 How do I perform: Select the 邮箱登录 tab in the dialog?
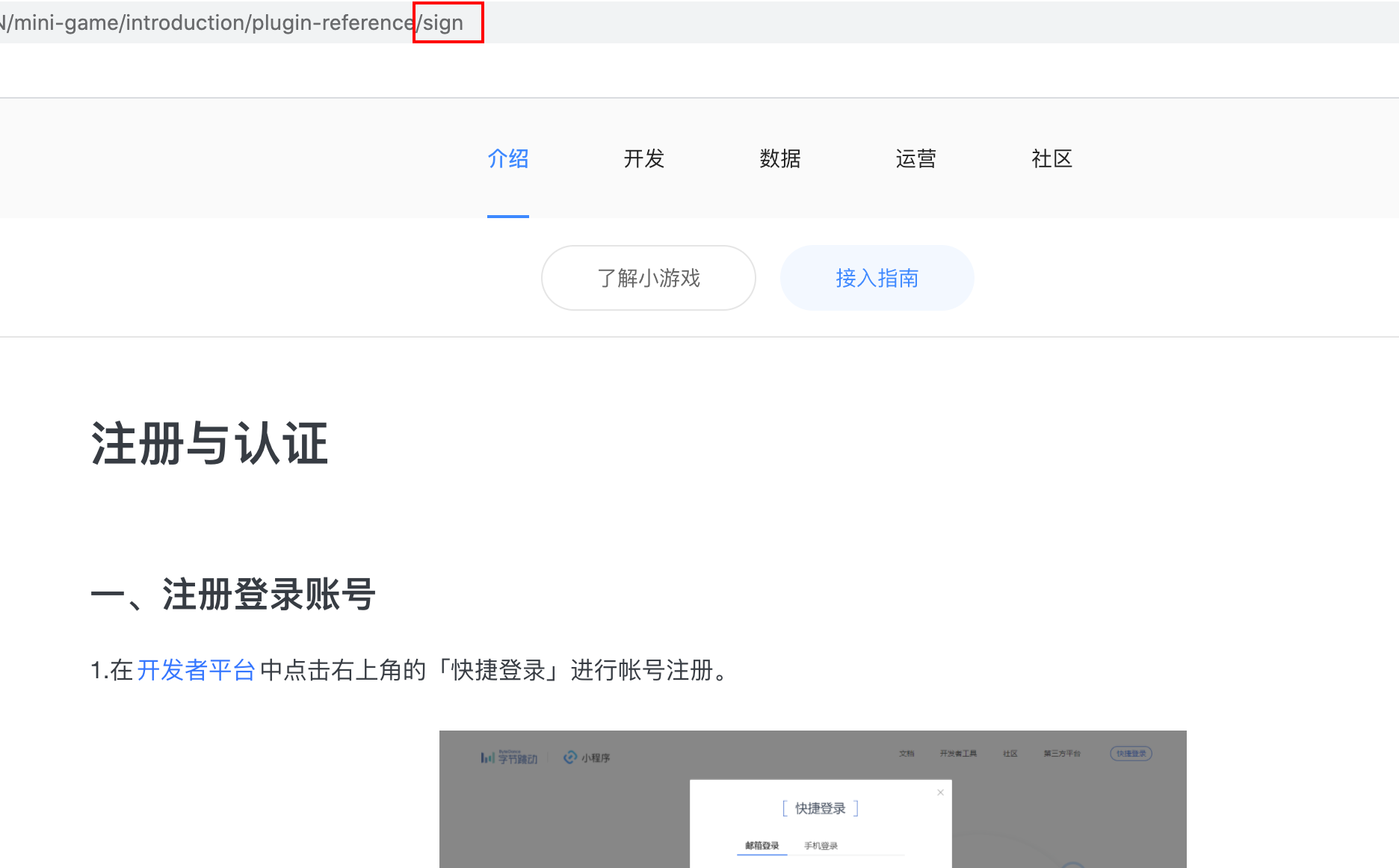762,845
